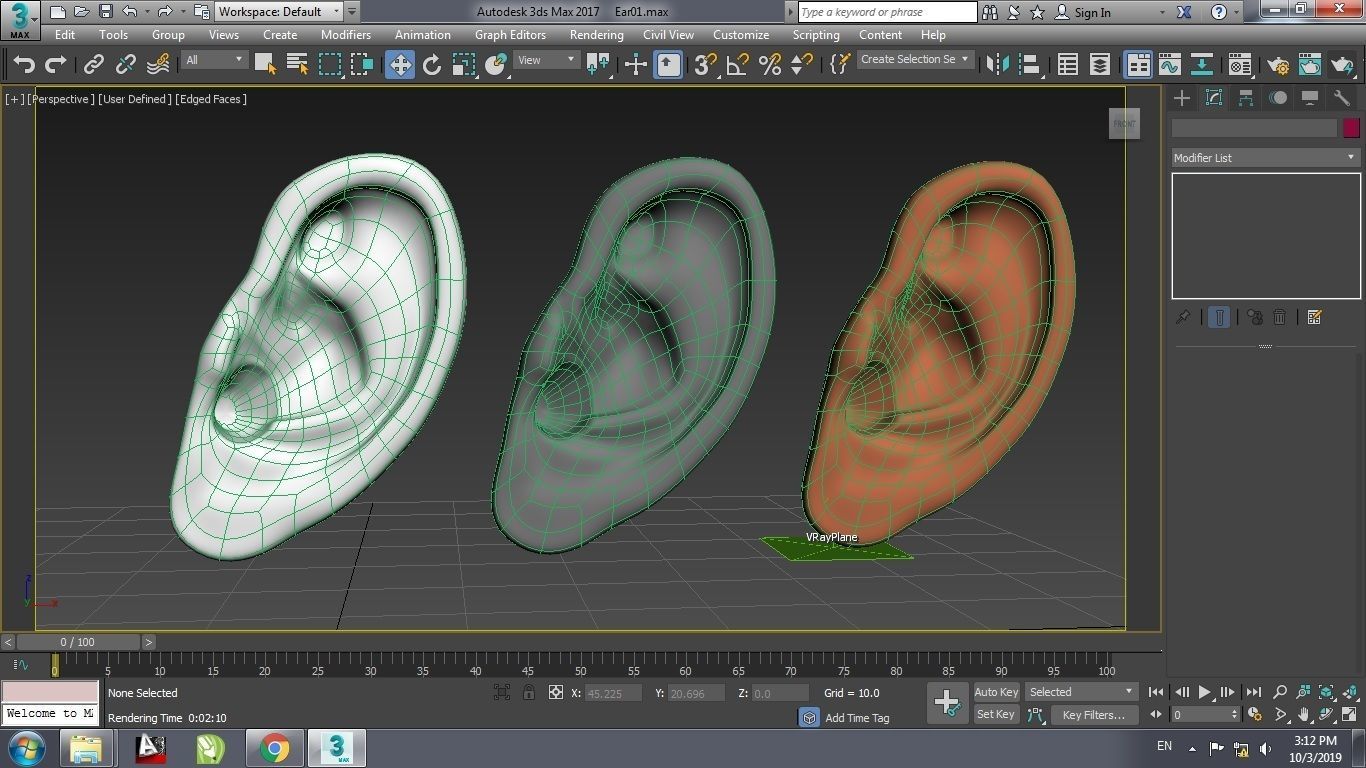Screen dimensions: 1366x768
Task: Open Select by Name list
Action: (x=297, y=65)
